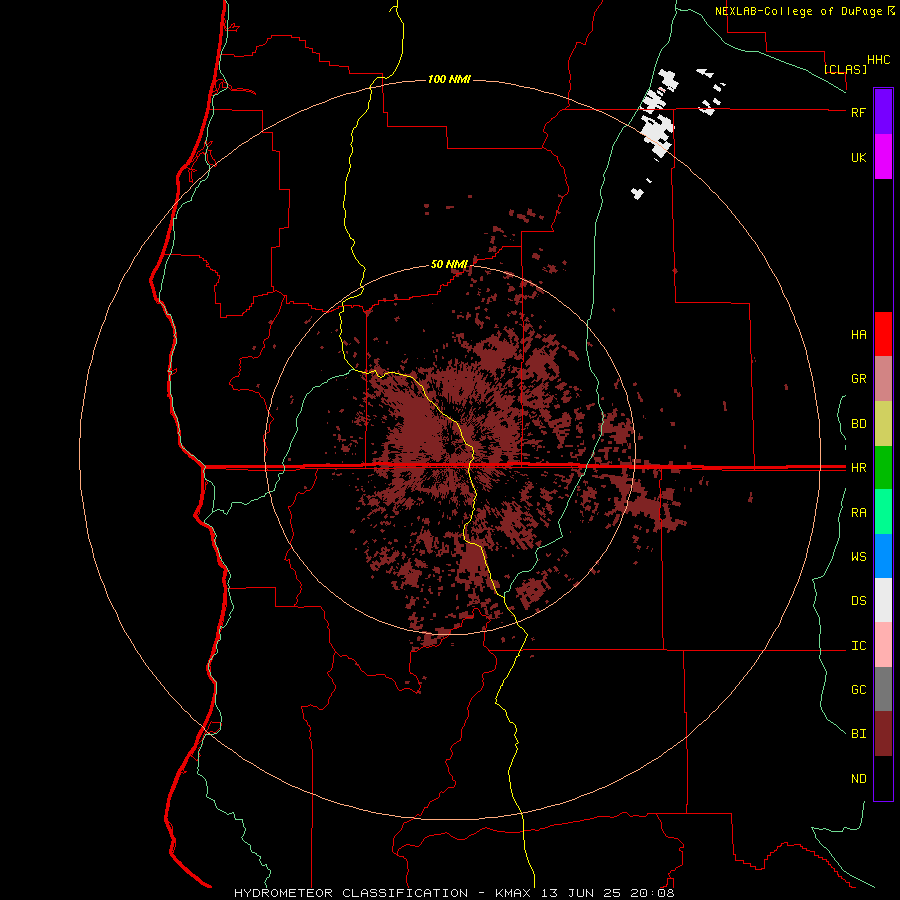This screenshot has width=900, height=900.
Task: Click the 'WS' legend label
Action: pyautogui.click(x=858, y=556)
